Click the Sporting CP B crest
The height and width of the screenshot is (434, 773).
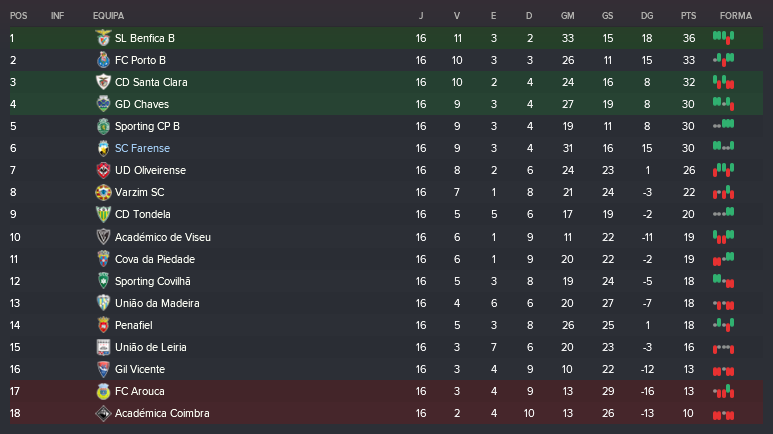point(102,126)
